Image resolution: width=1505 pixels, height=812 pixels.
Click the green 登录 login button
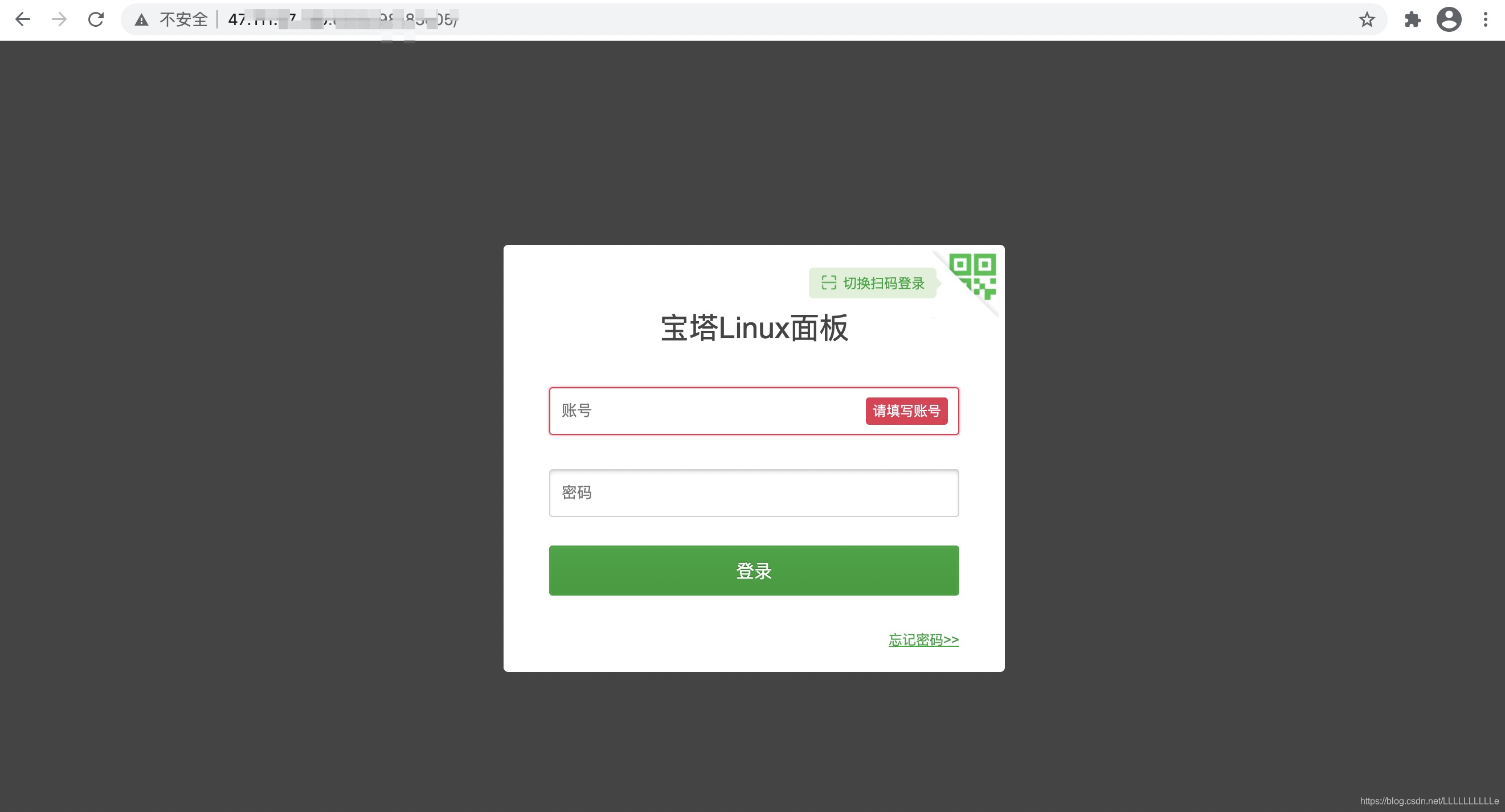tap(754, 570)
